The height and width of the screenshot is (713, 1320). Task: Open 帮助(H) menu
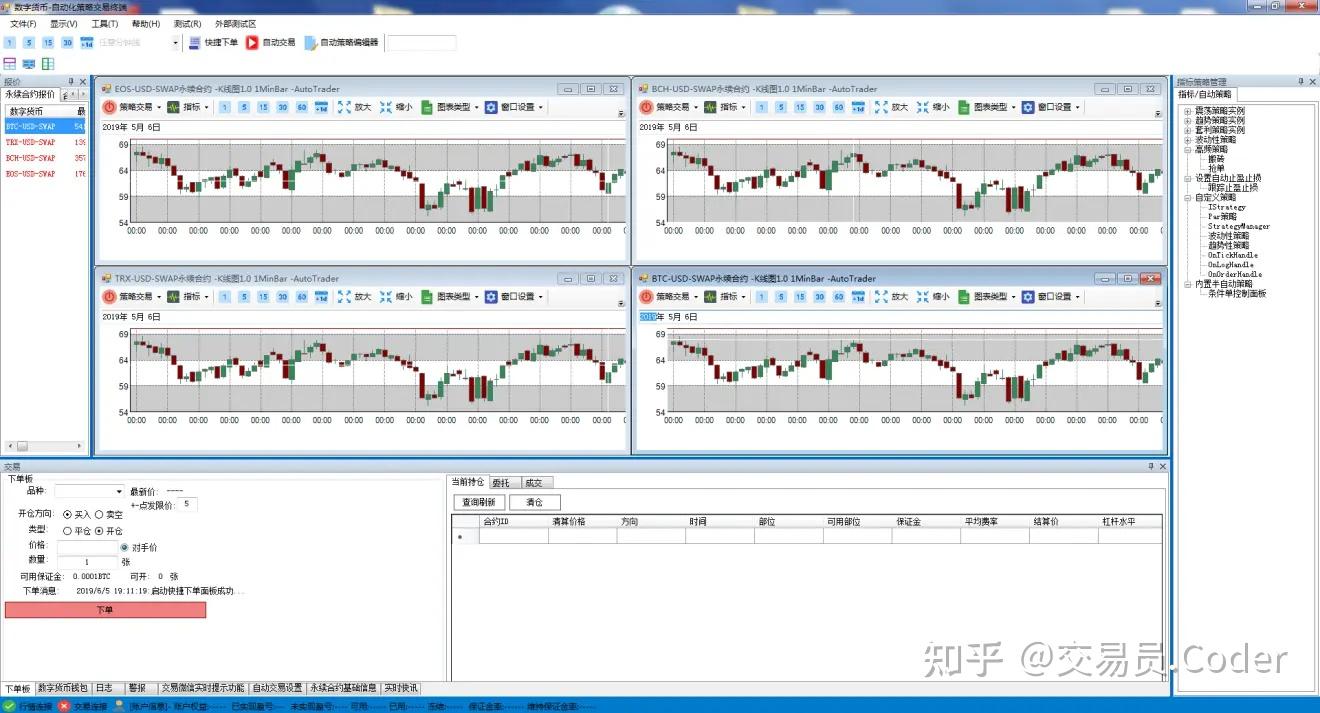[145, 23]
